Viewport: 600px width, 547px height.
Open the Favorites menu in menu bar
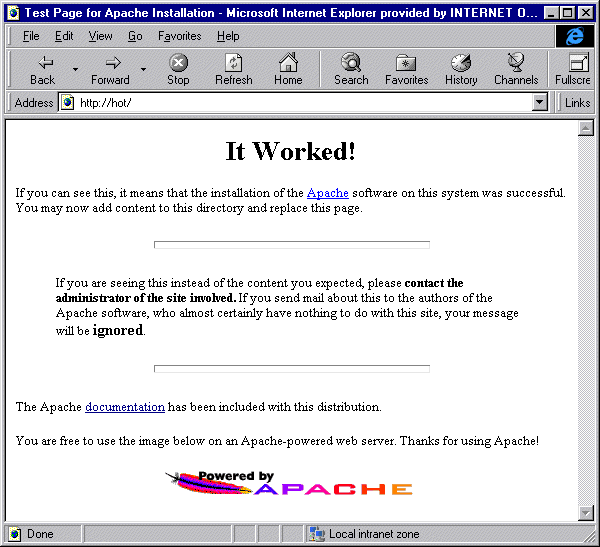tap(179, 36)
